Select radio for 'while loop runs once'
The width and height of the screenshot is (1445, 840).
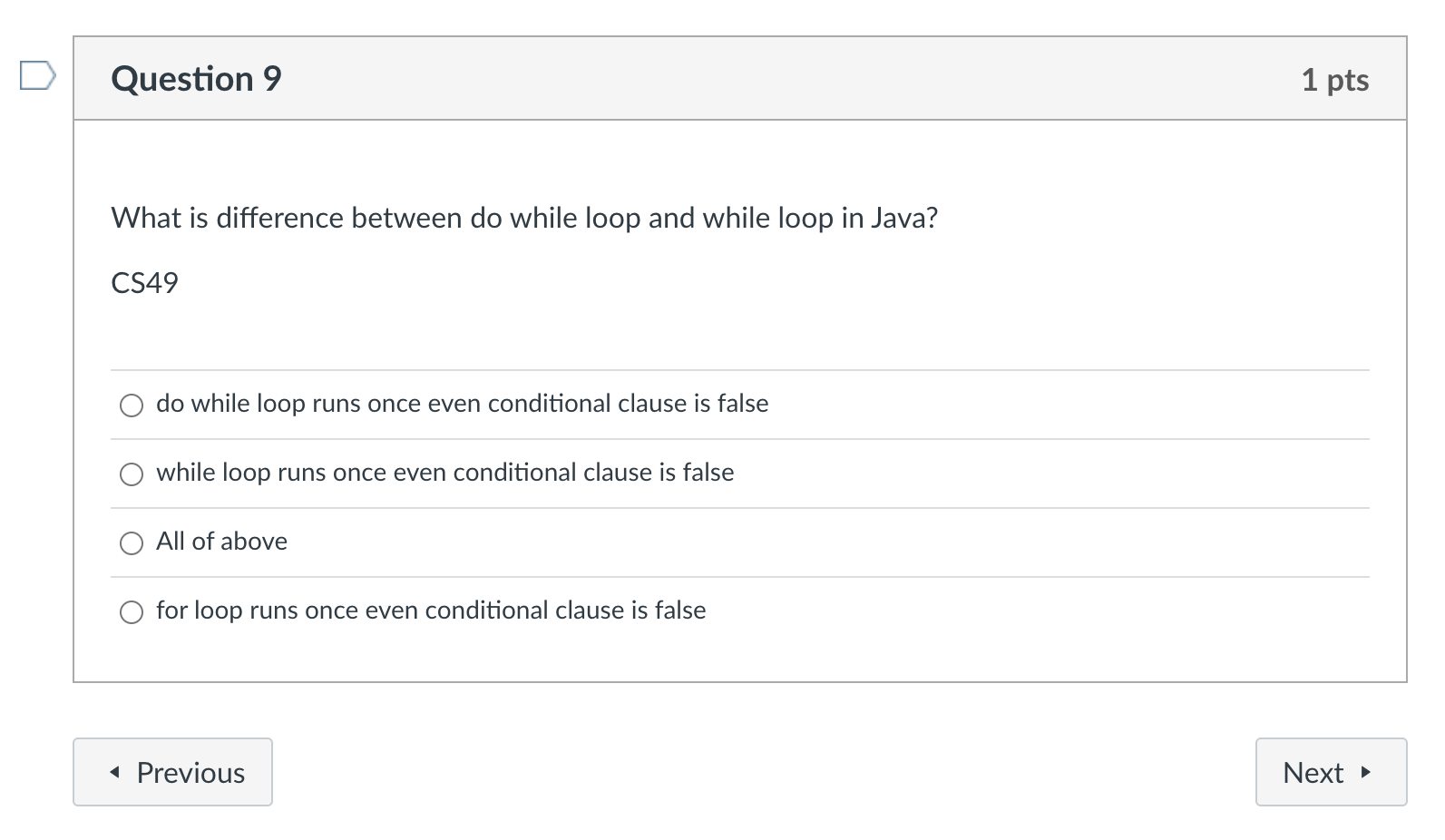point(132,474)
